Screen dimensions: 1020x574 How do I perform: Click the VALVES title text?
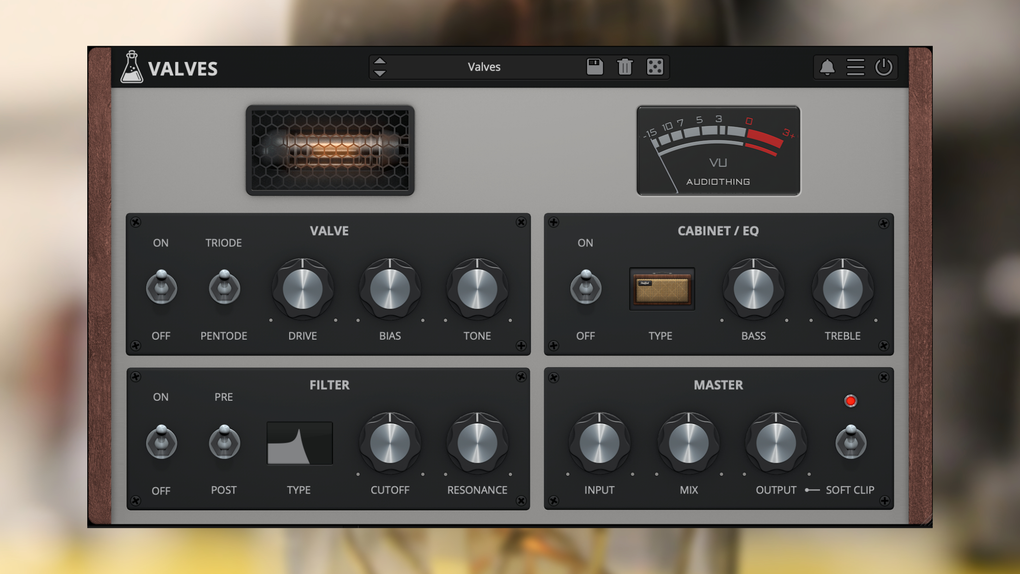pyautogui.click(x=183, y=69)
